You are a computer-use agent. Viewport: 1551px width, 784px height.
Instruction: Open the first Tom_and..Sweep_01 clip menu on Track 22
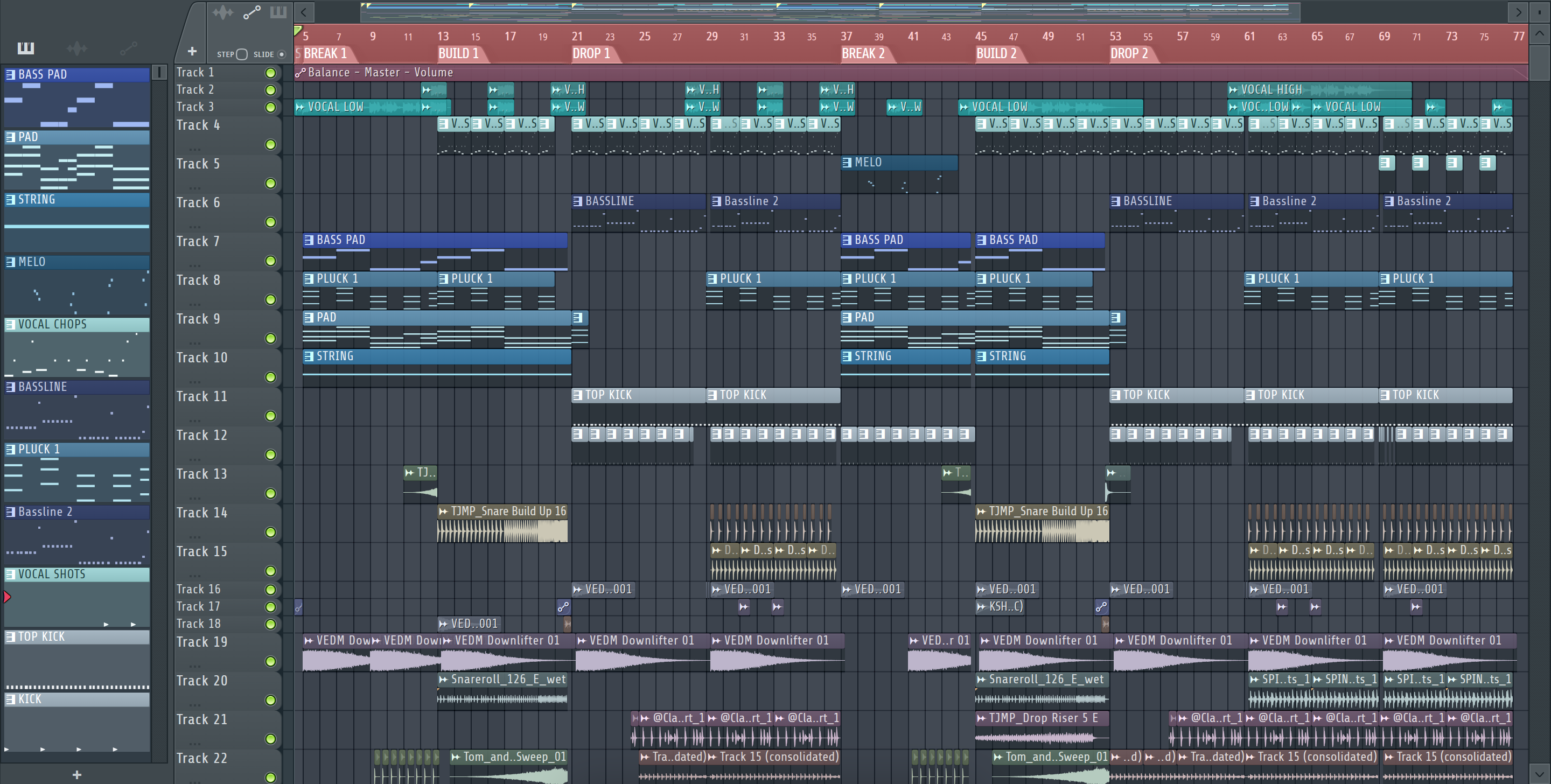(x=456, y=757)
